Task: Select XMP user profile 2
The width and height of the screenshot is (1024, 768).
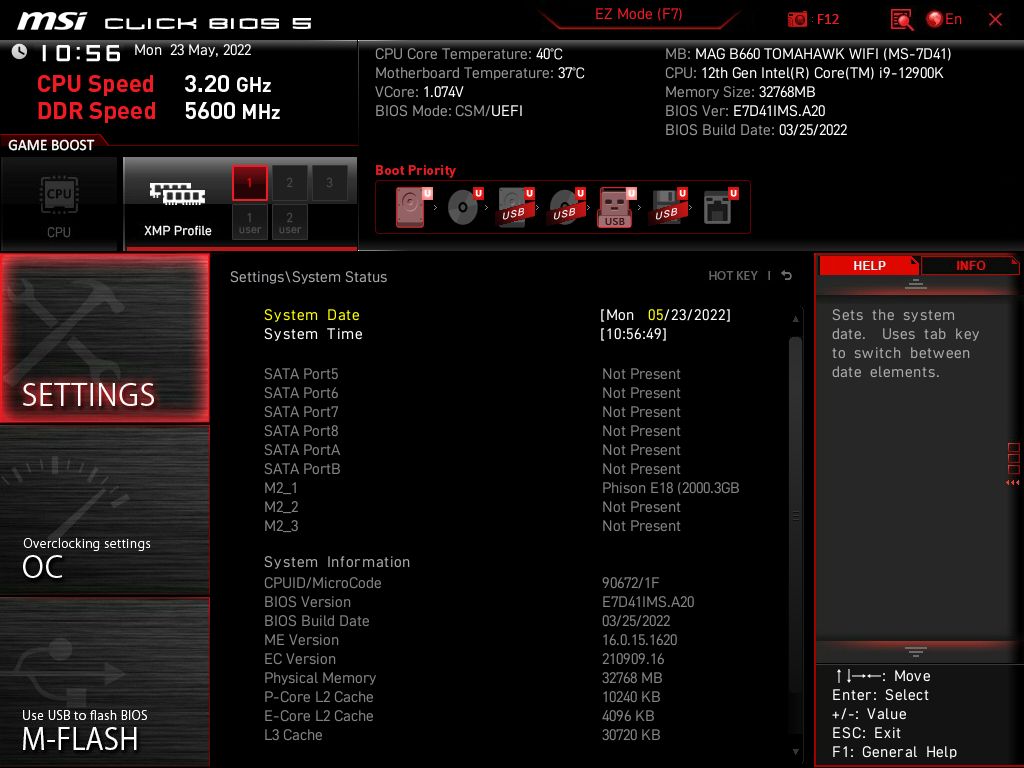Action: coord(289,222)
